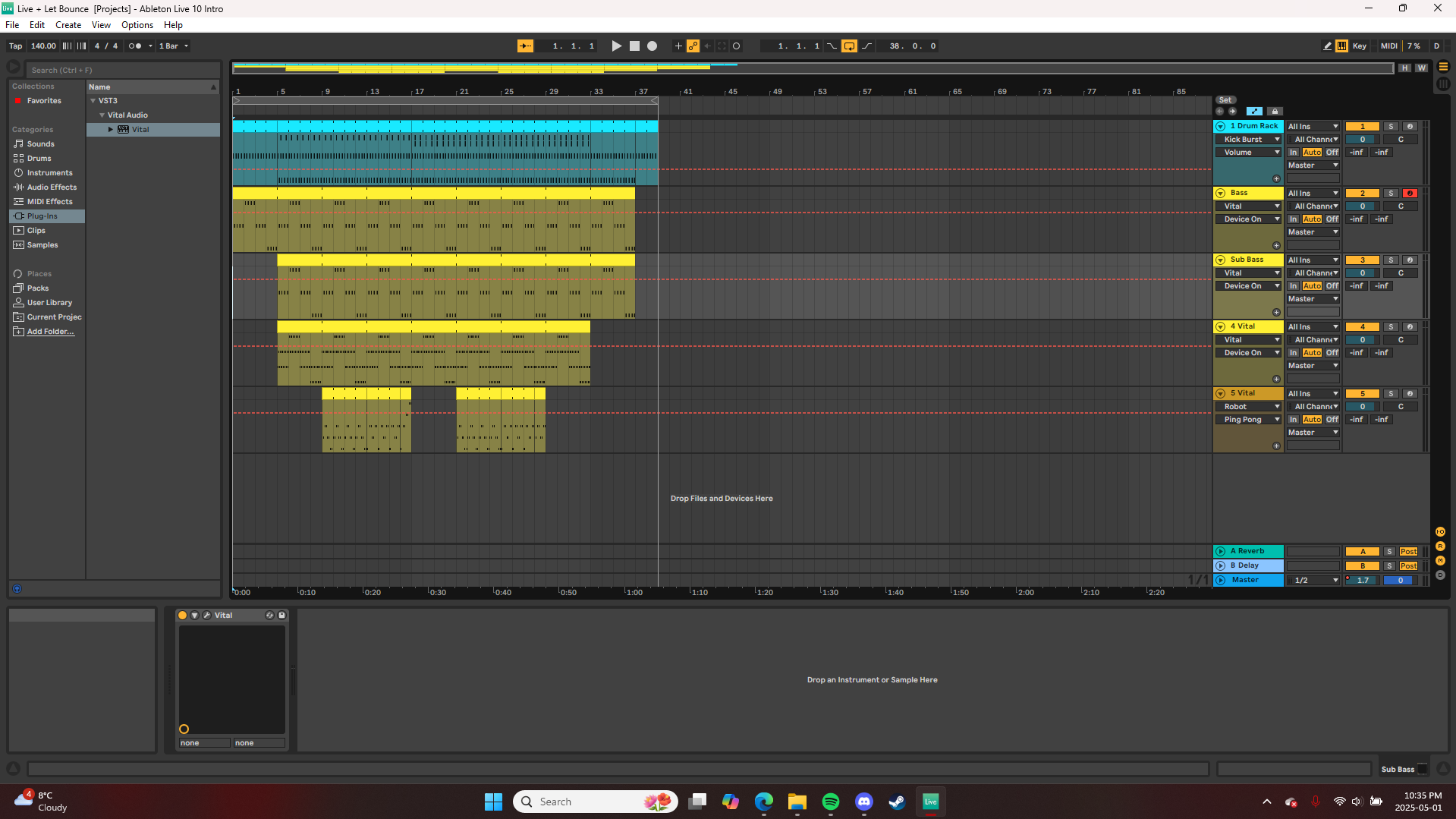Open the Edit menu
This screenshot has width=1456, height=819.
tap(37, 25)
